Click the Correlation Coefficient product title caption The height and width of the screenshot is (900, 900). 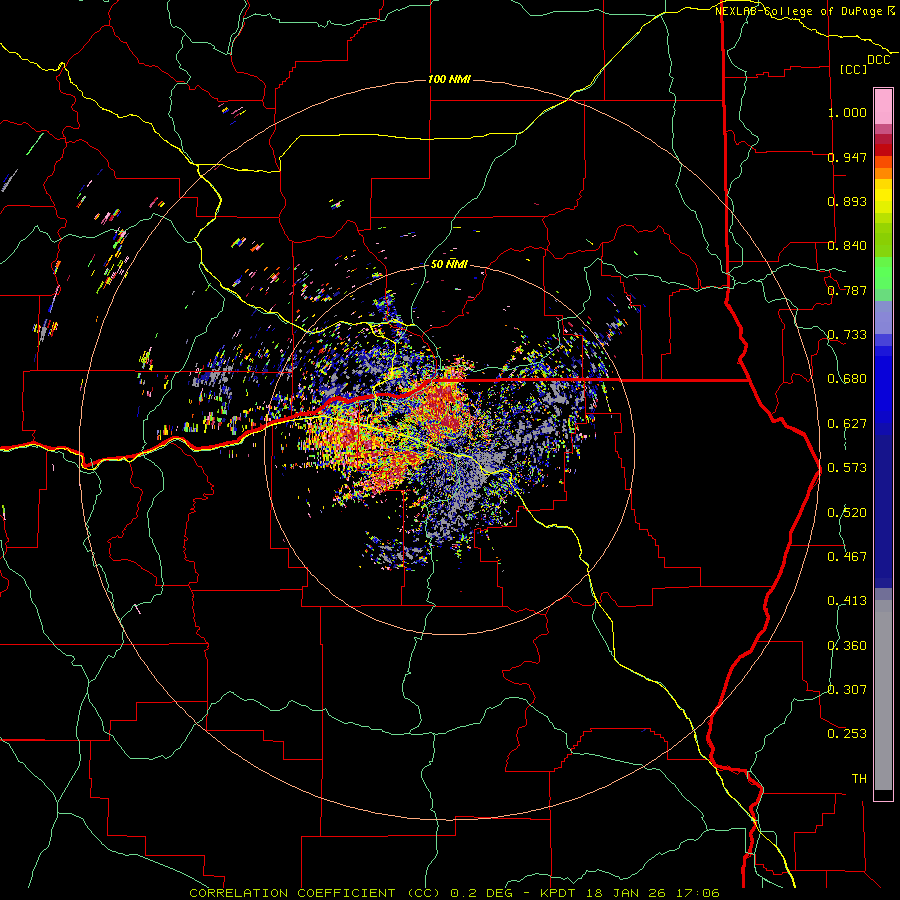coord(454,893)
